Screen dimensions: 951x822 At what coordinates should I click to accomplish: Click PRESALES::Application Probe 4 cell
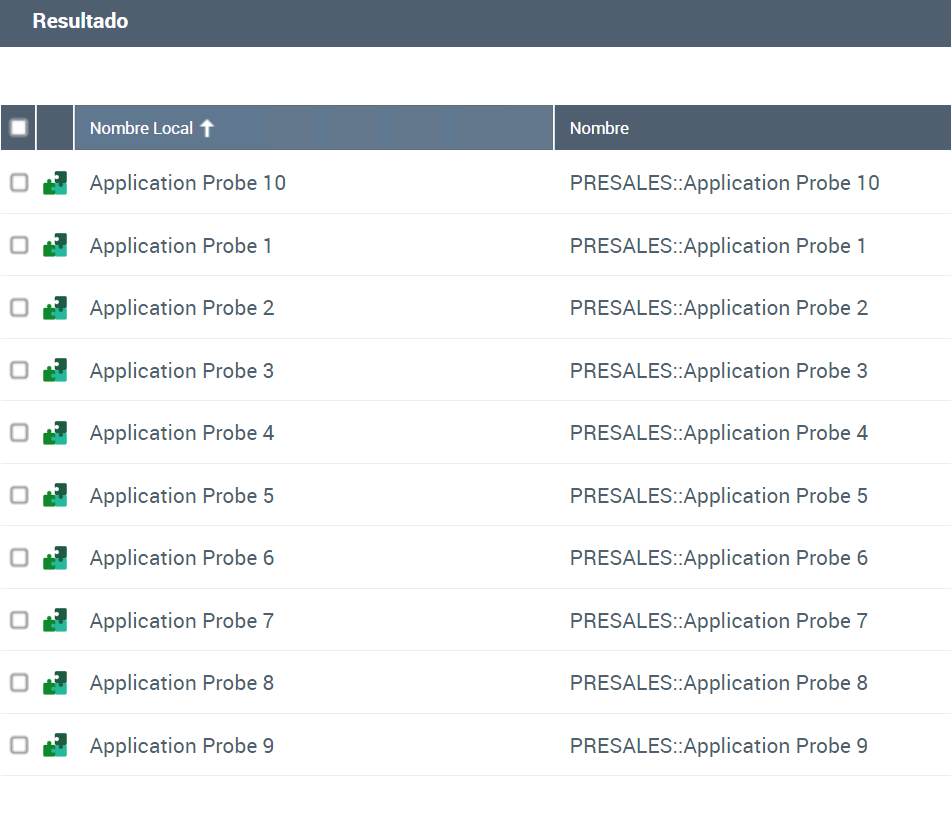click(719, 433)
